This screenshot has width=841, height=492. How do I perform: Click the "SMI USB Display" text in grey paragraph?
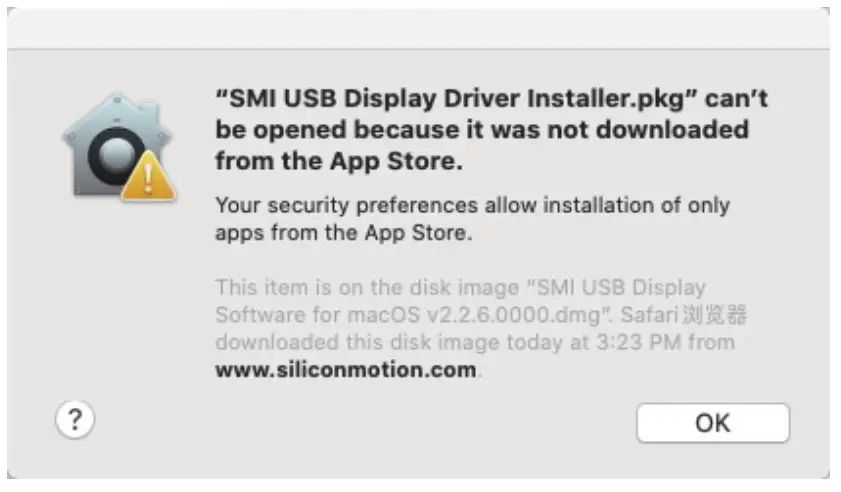click(x=621, y=288)
